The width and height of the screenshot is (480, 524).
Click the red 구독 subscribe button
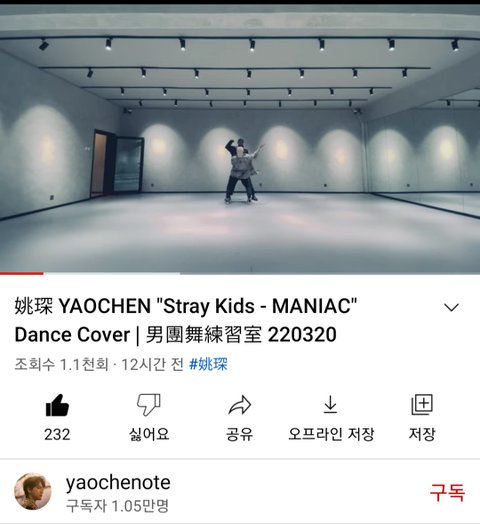tap(447, 492)
